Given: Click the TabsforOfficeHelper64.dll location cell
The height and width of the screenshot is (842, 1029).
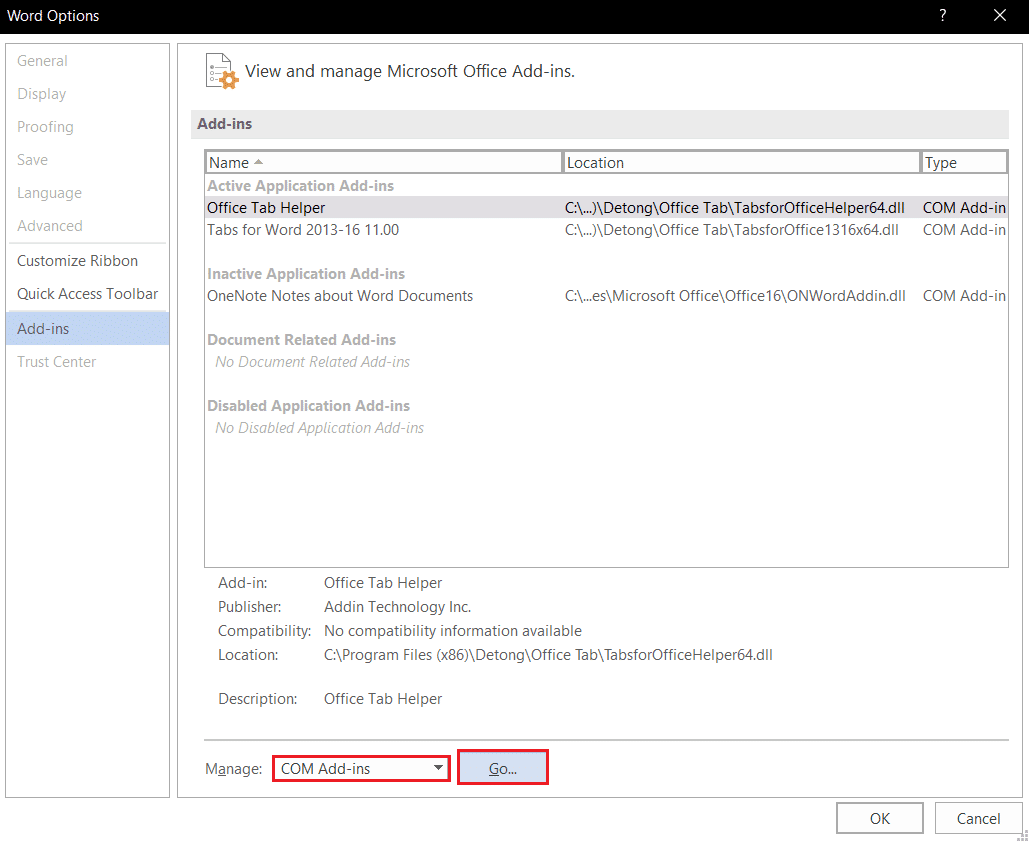Looking at the screenshot, I should click(x=734, y=208).
